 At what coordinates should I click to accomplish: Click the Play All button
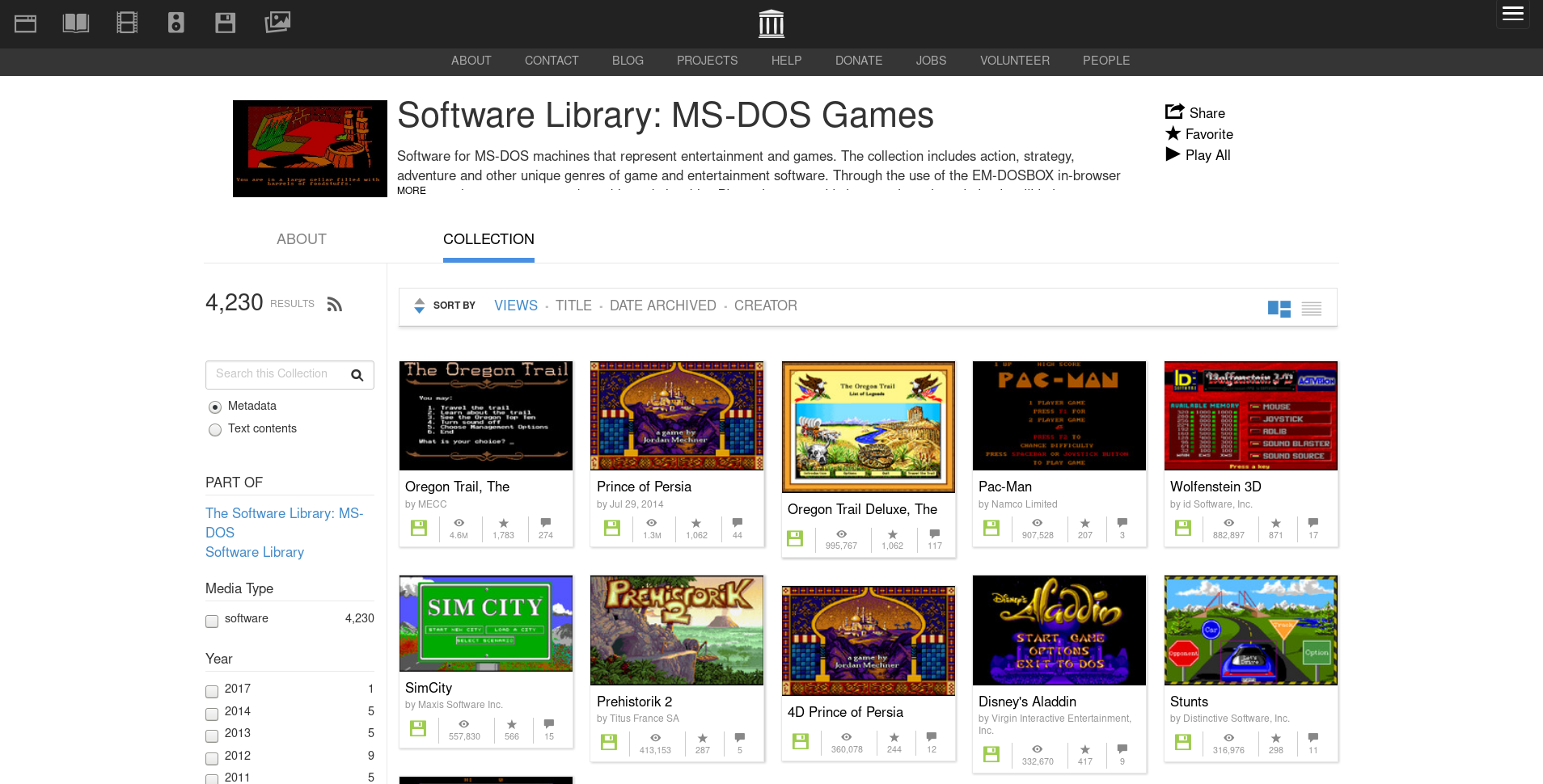[x=1198, y=155]
